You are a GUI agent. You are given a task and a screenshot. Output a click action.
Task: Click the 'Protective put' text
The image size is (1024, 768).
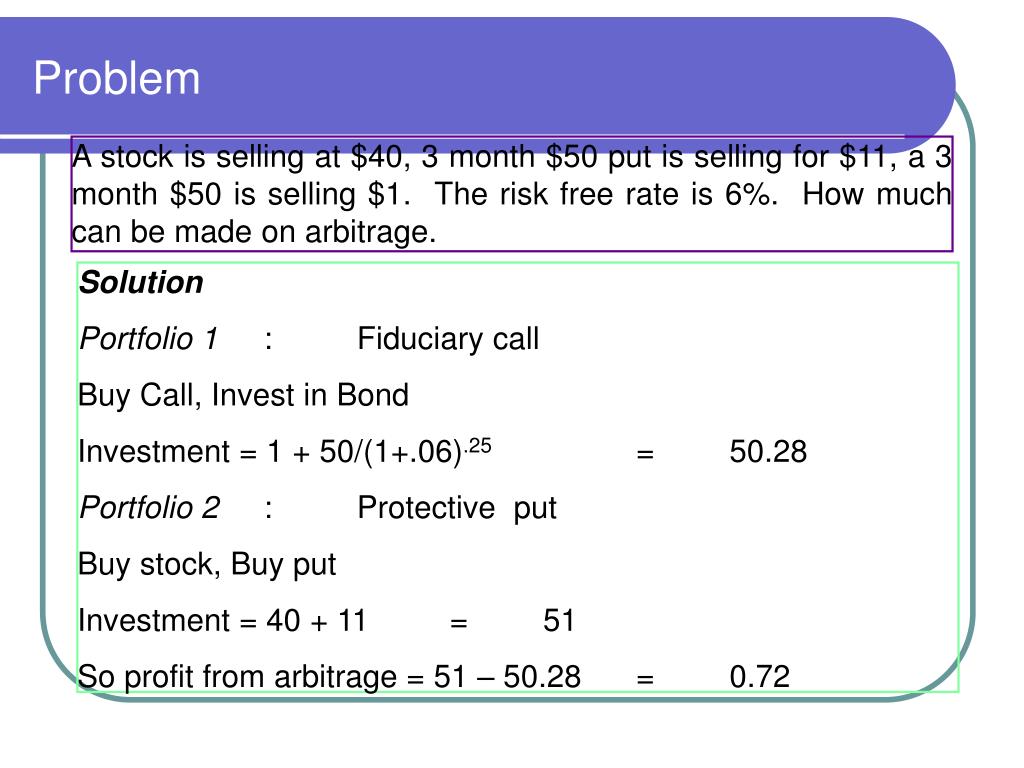click(x=457, y=509)
